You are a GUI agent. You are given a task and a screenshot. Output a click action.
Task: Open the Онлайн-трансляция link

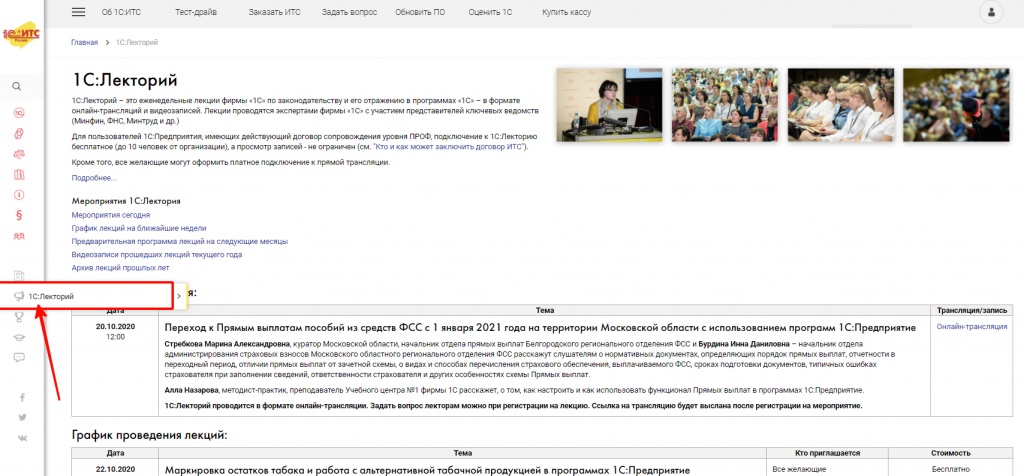tap(972, 326)
